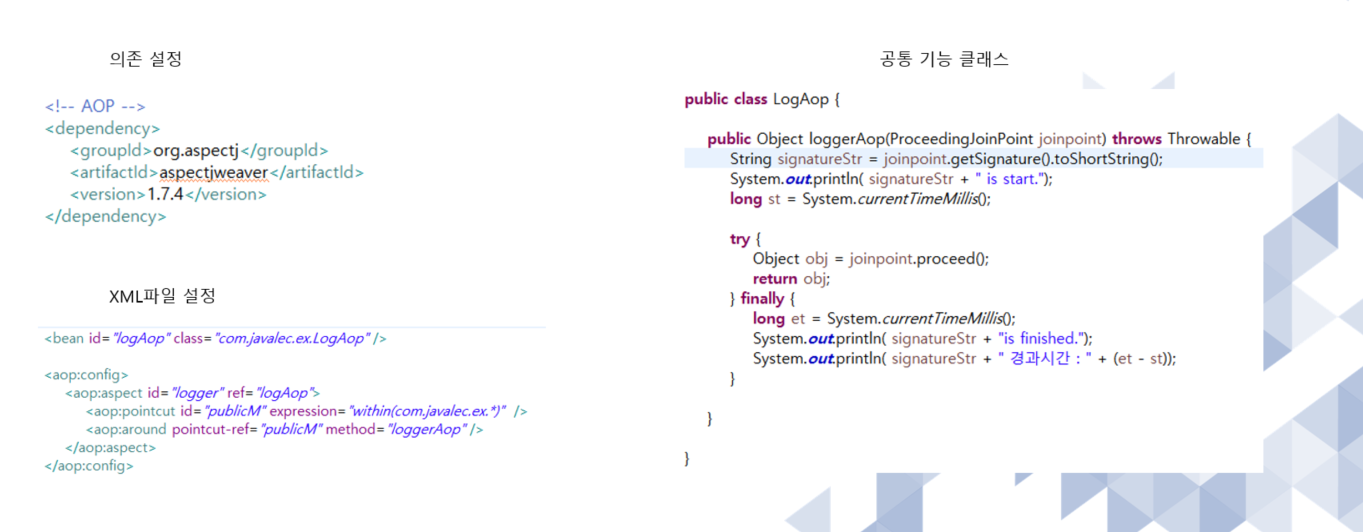The width and height of the screenshot is (1363, 532).
Task: Click the closing '</dependency>' tag
Action: point(106,216)
